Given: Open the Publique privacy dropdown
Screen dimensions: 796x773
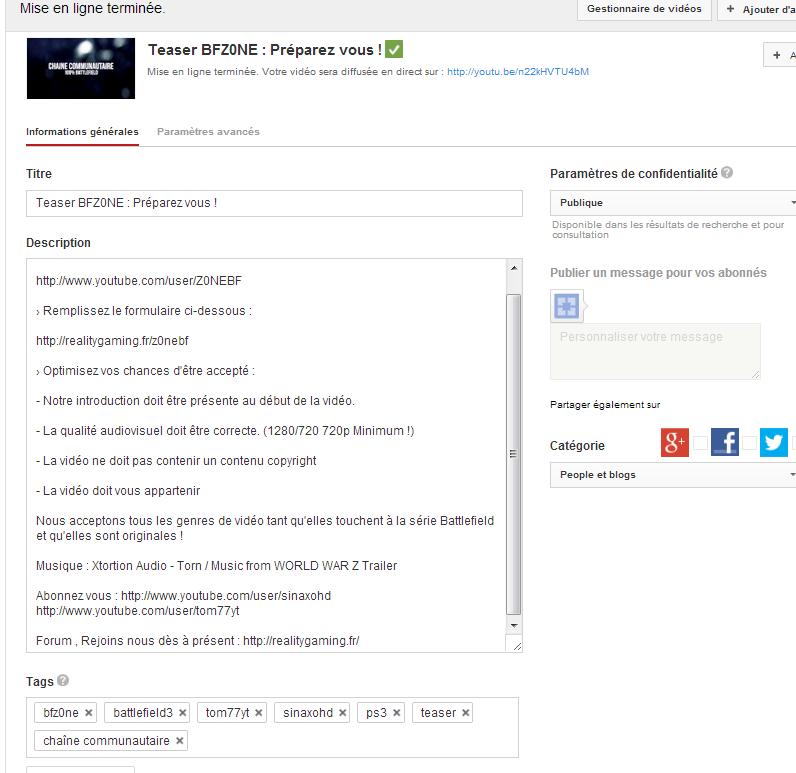Looking at the screenshot, I should (673, 203).
